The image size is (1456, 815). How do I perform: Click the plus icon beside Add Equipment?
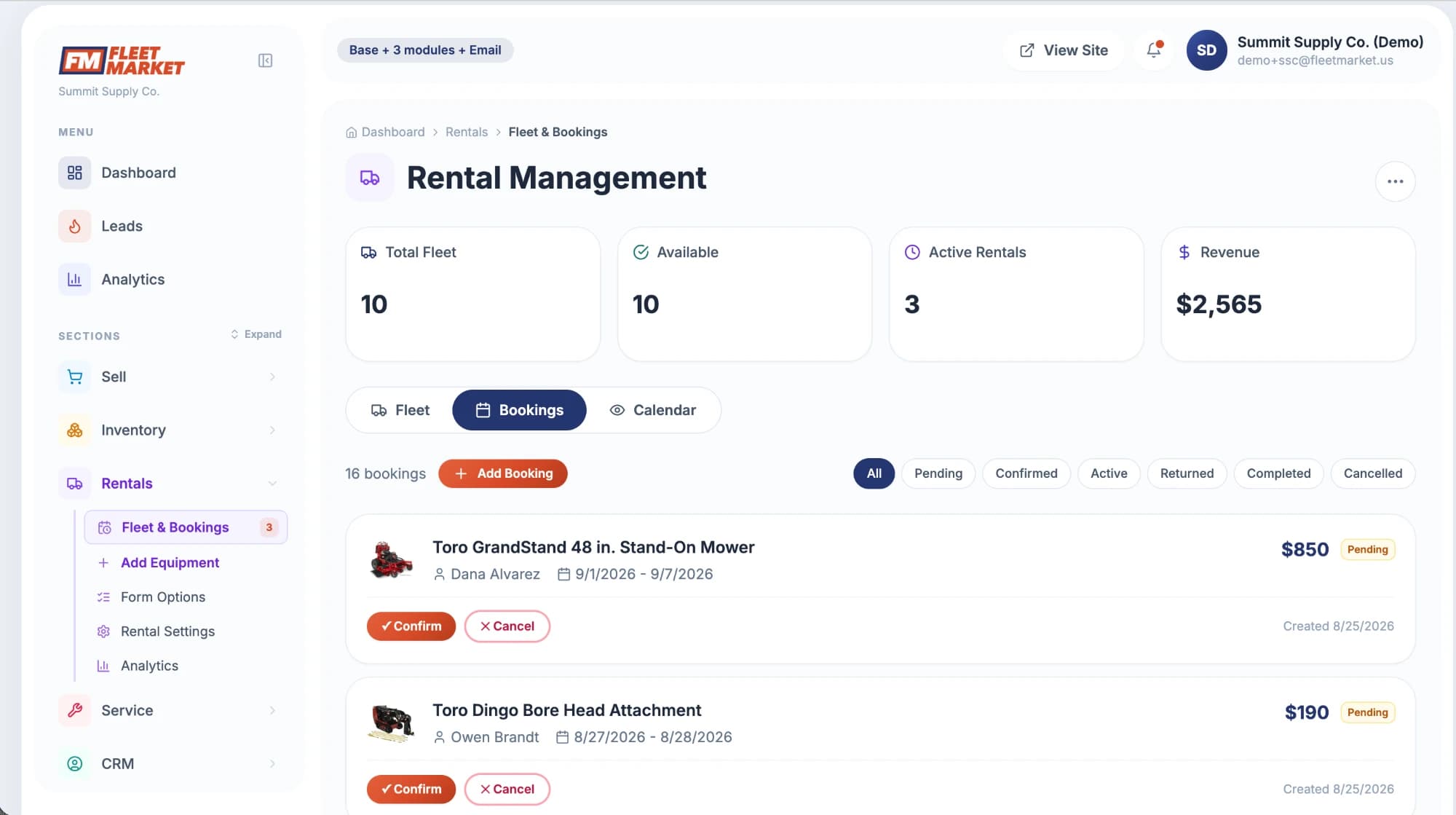click(x=103, y=562)
